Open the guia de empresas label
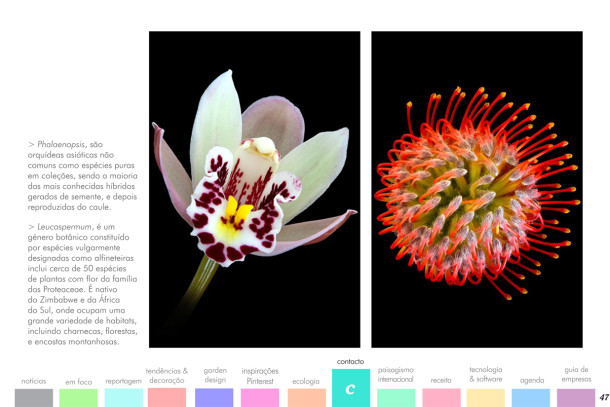 [x=576, y=375]
